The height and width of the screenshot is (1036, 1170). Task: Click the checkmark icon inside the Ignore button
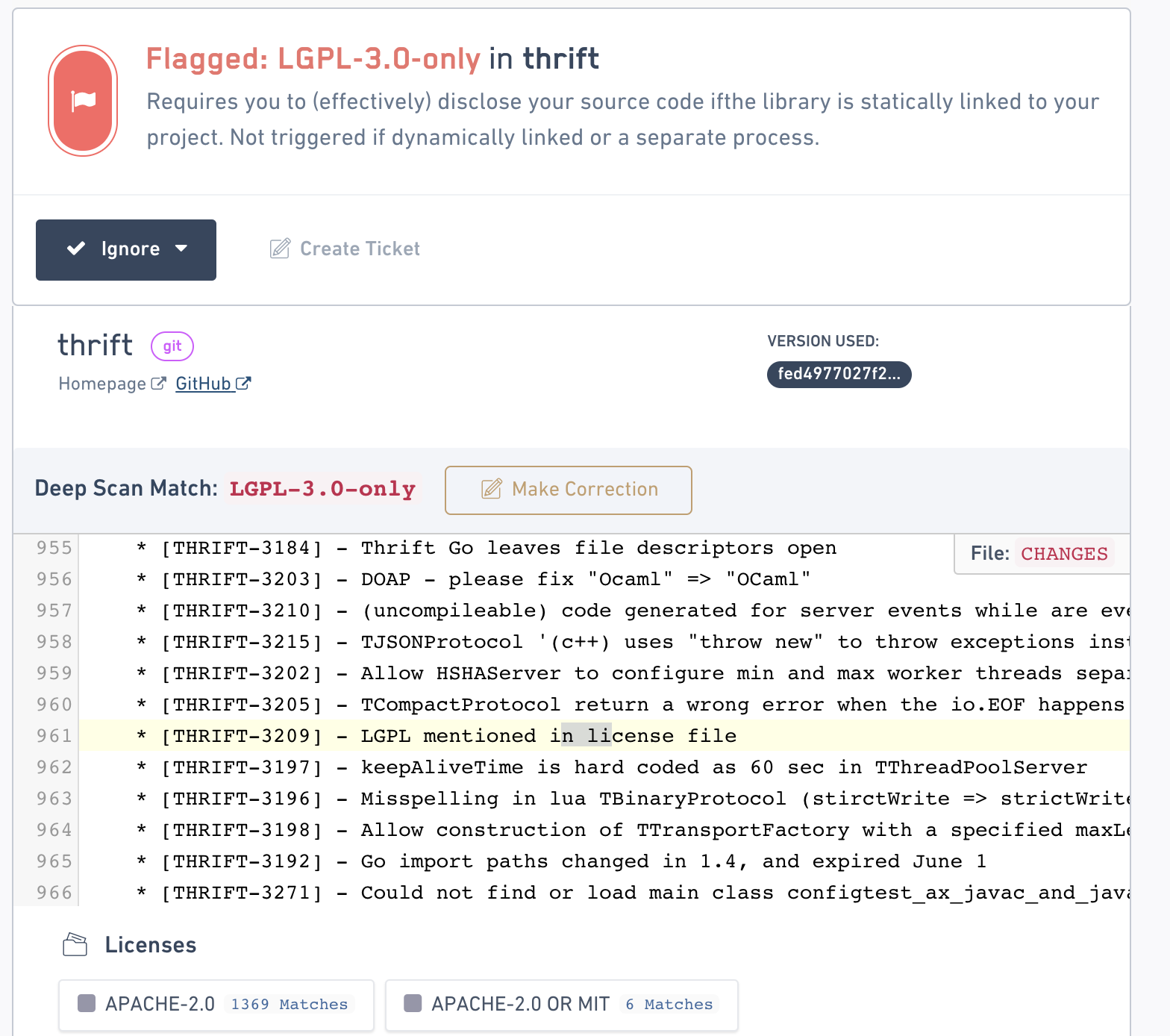[78, 249]
